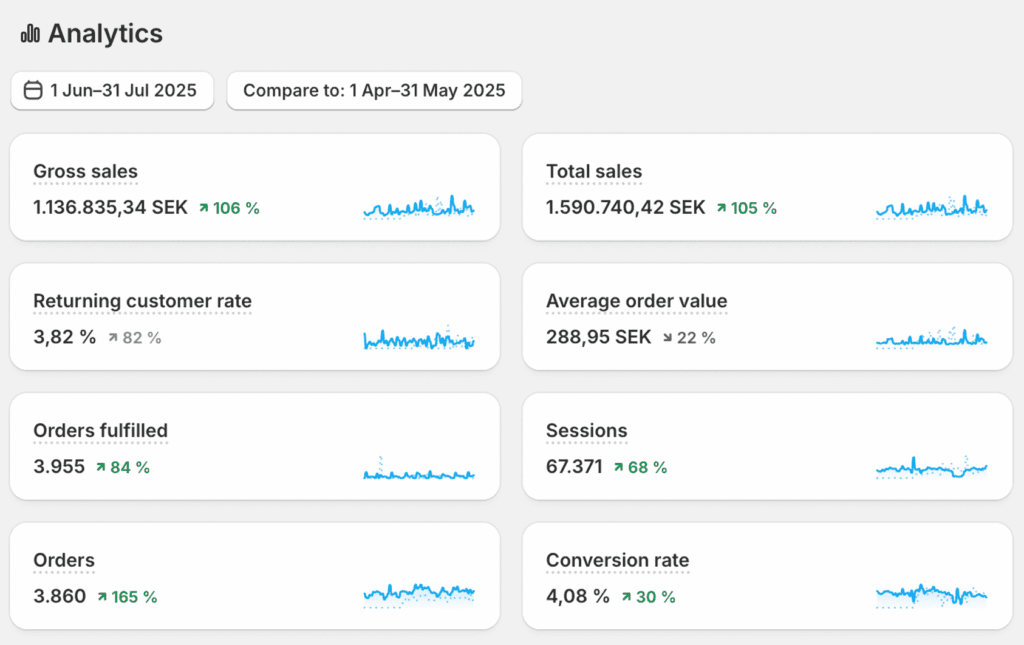The image size is (1024, 645).
Task: Click the down arrow beside 22 %
Action: [667, 338]
